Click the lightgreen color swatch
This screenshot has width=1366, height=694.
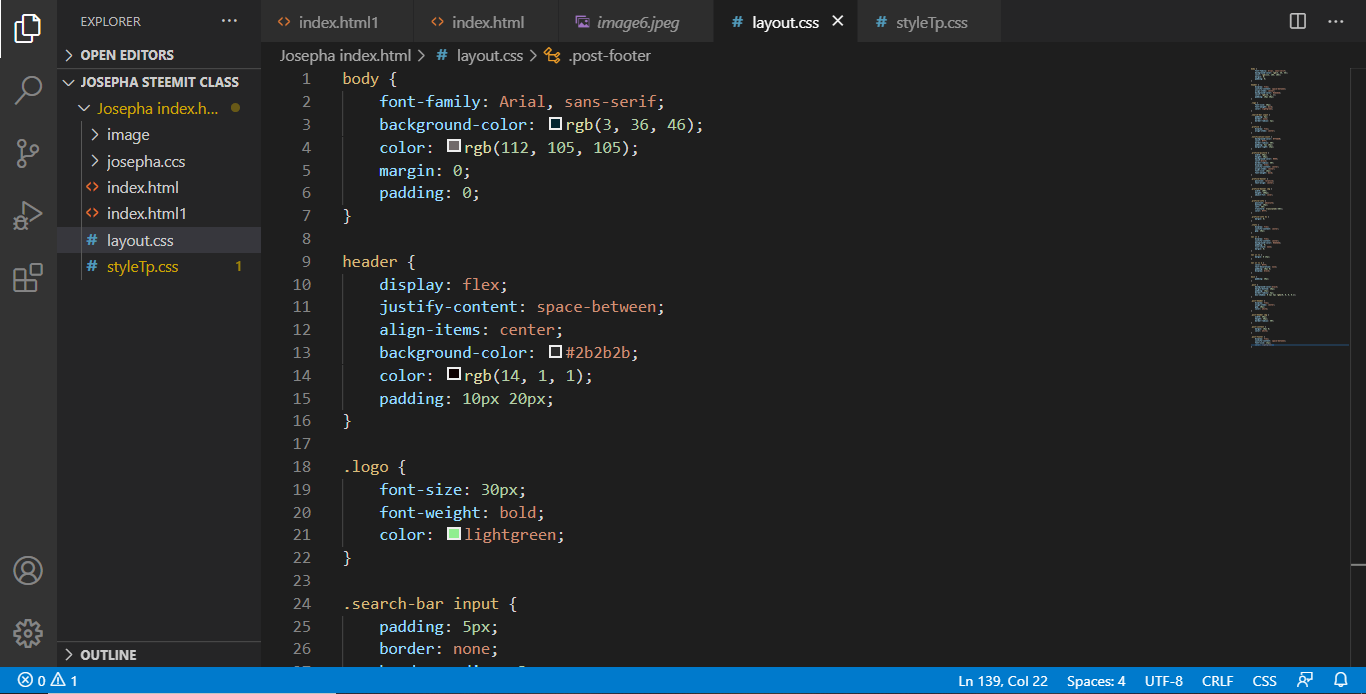(x=454, y=534)
